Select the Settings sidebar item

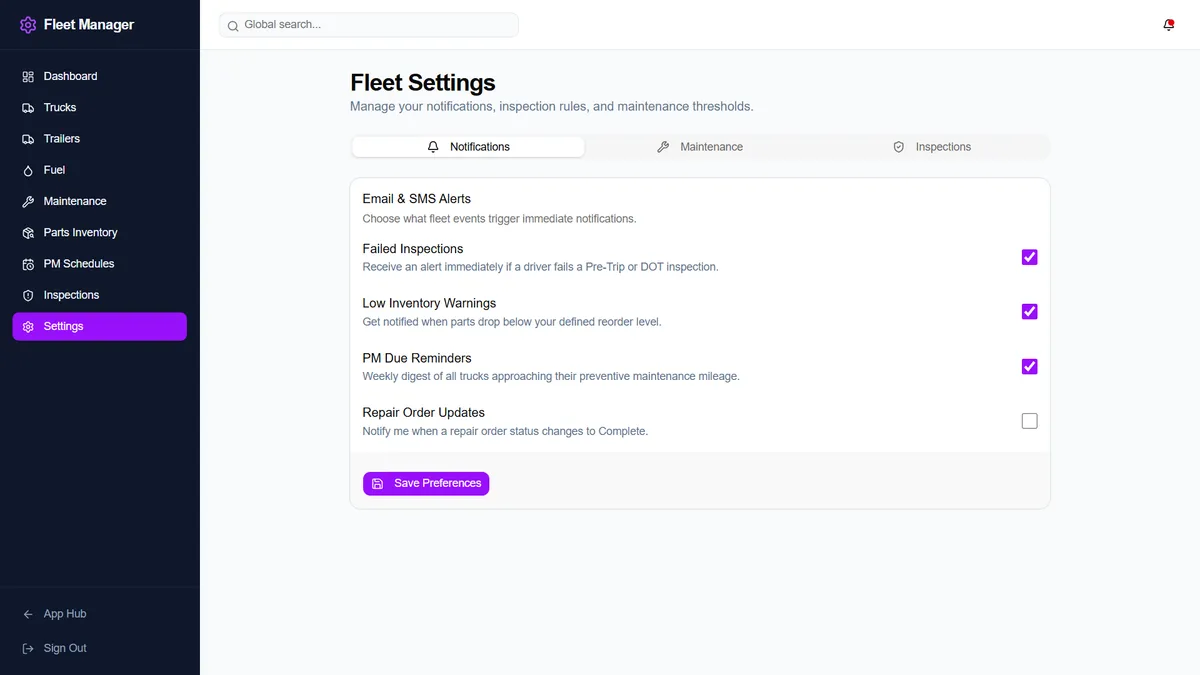[99, 327]
